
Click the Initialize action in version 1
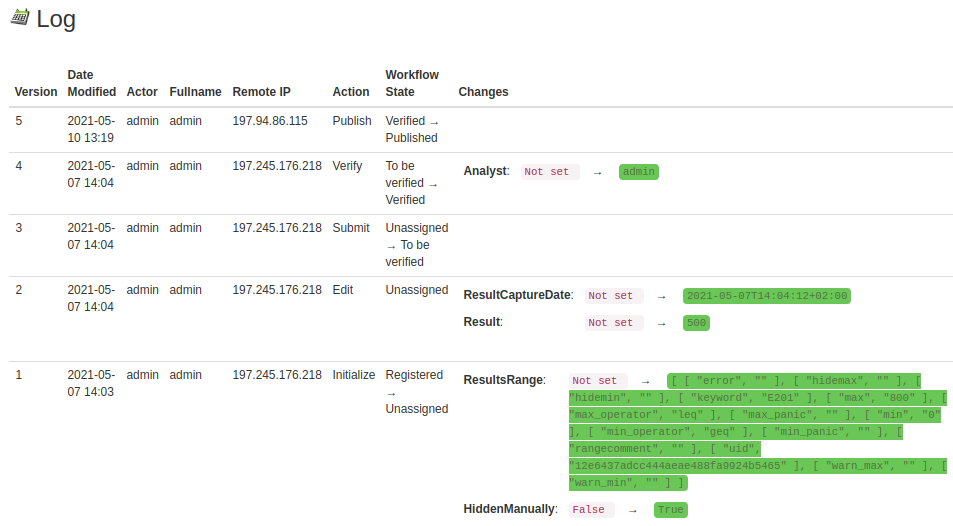tap(354, 375)
